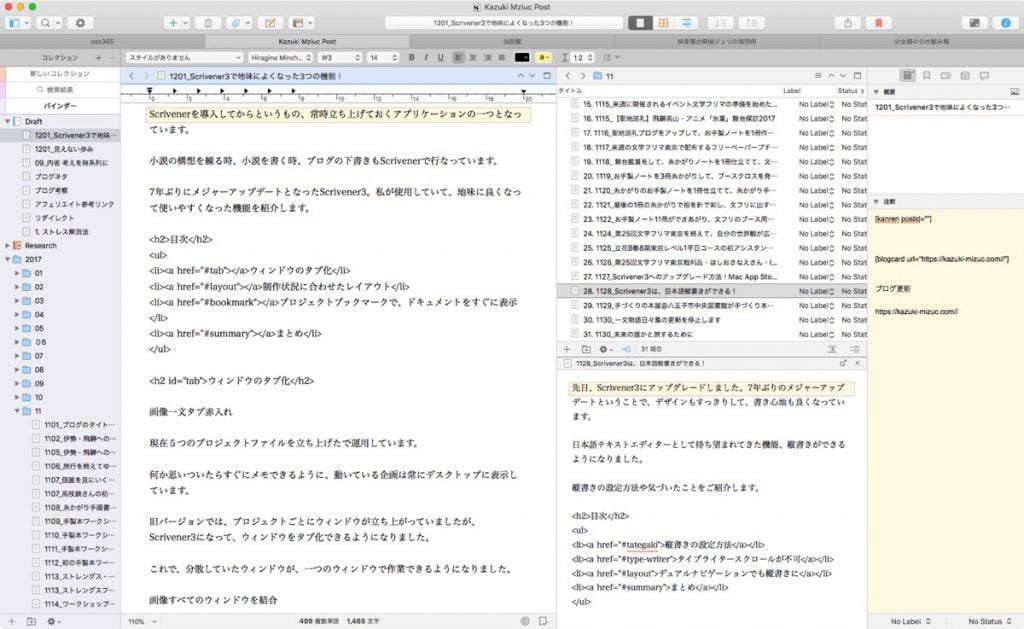The image size is (1024, 629).
Task: Open the W3 font weight dropdown
Action: [x=340, y=57]
